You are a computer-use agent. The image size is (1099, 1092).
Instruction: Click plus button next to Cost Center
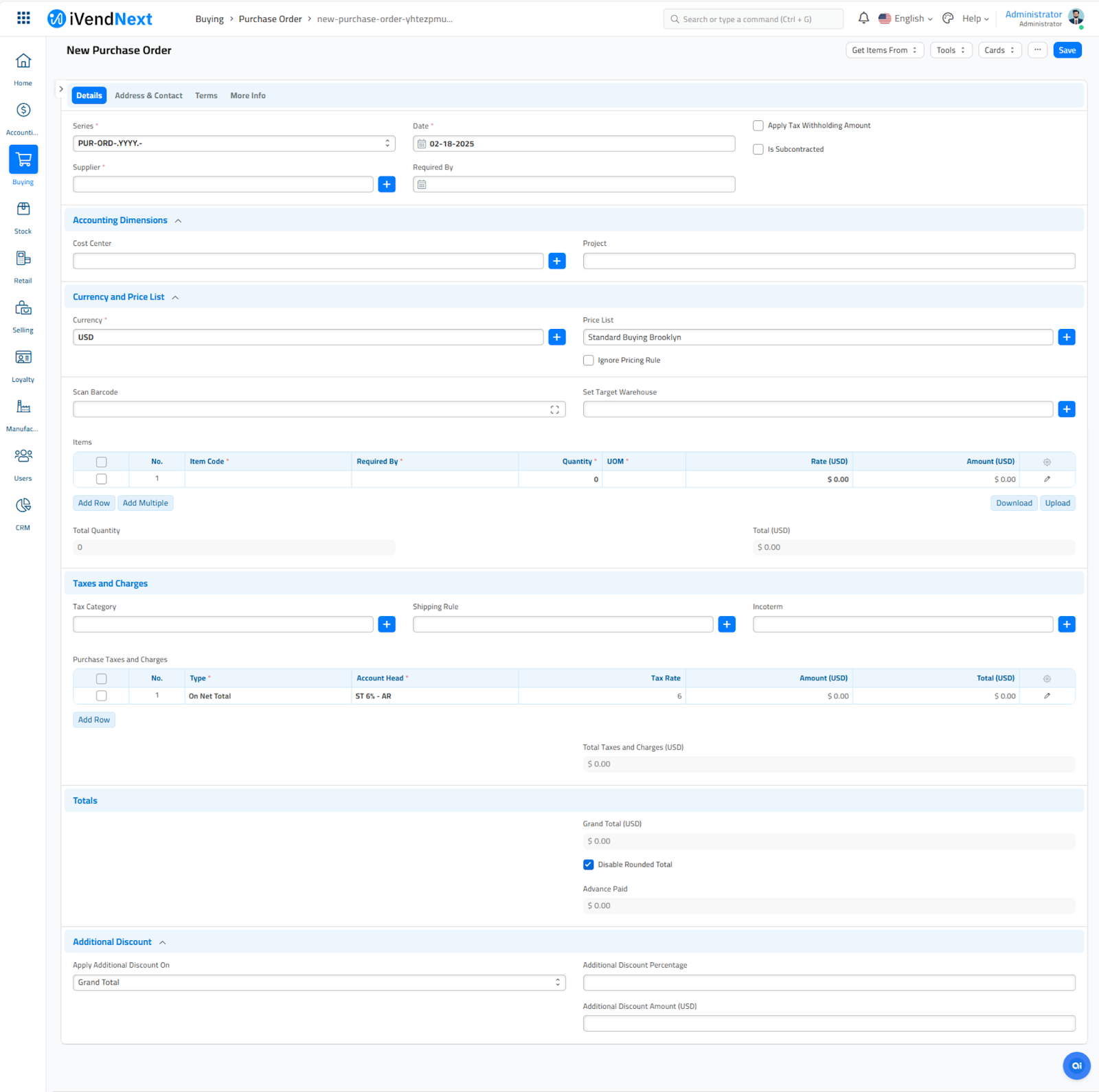[557, 261]
